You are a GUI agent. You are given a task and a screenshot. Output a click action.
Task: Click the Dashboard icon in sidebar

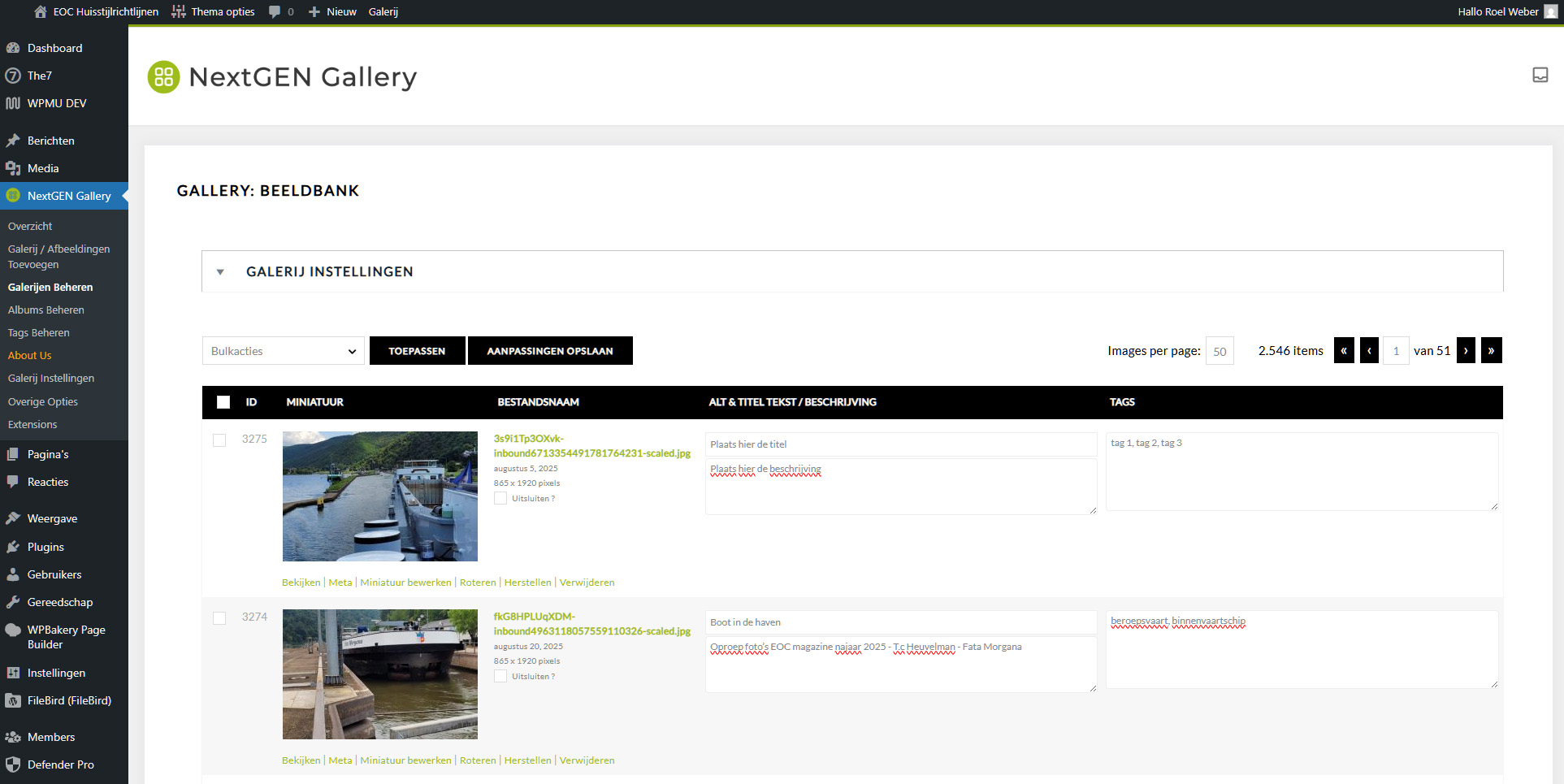pos(13,48)
